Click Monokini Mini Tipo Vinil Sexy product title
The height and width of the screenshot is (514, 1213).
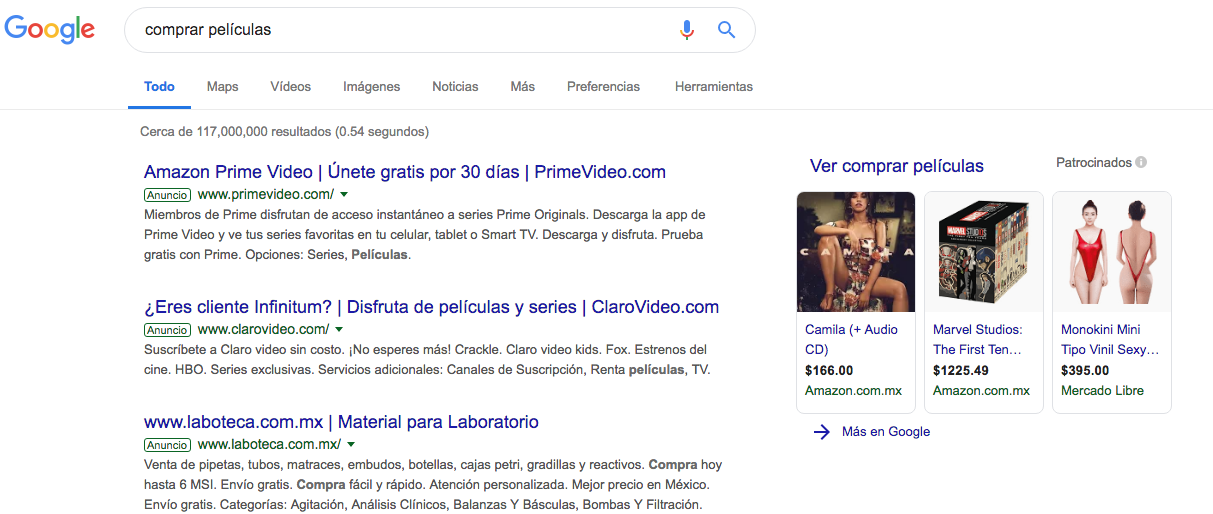tap(1110, 340)
